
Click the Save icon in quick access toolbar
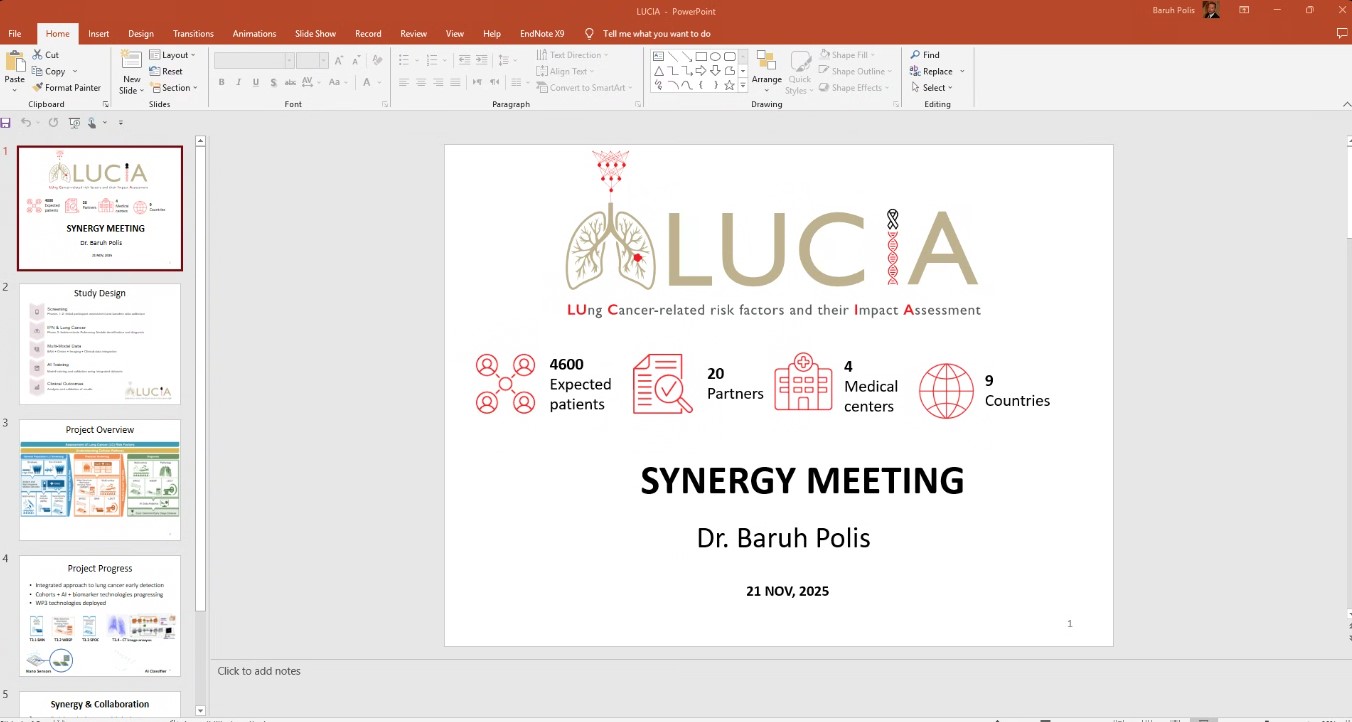coord(6,123)
